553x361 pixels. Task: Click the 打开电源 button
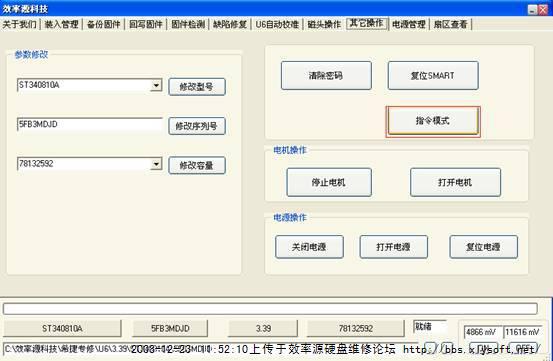(394, 247)
